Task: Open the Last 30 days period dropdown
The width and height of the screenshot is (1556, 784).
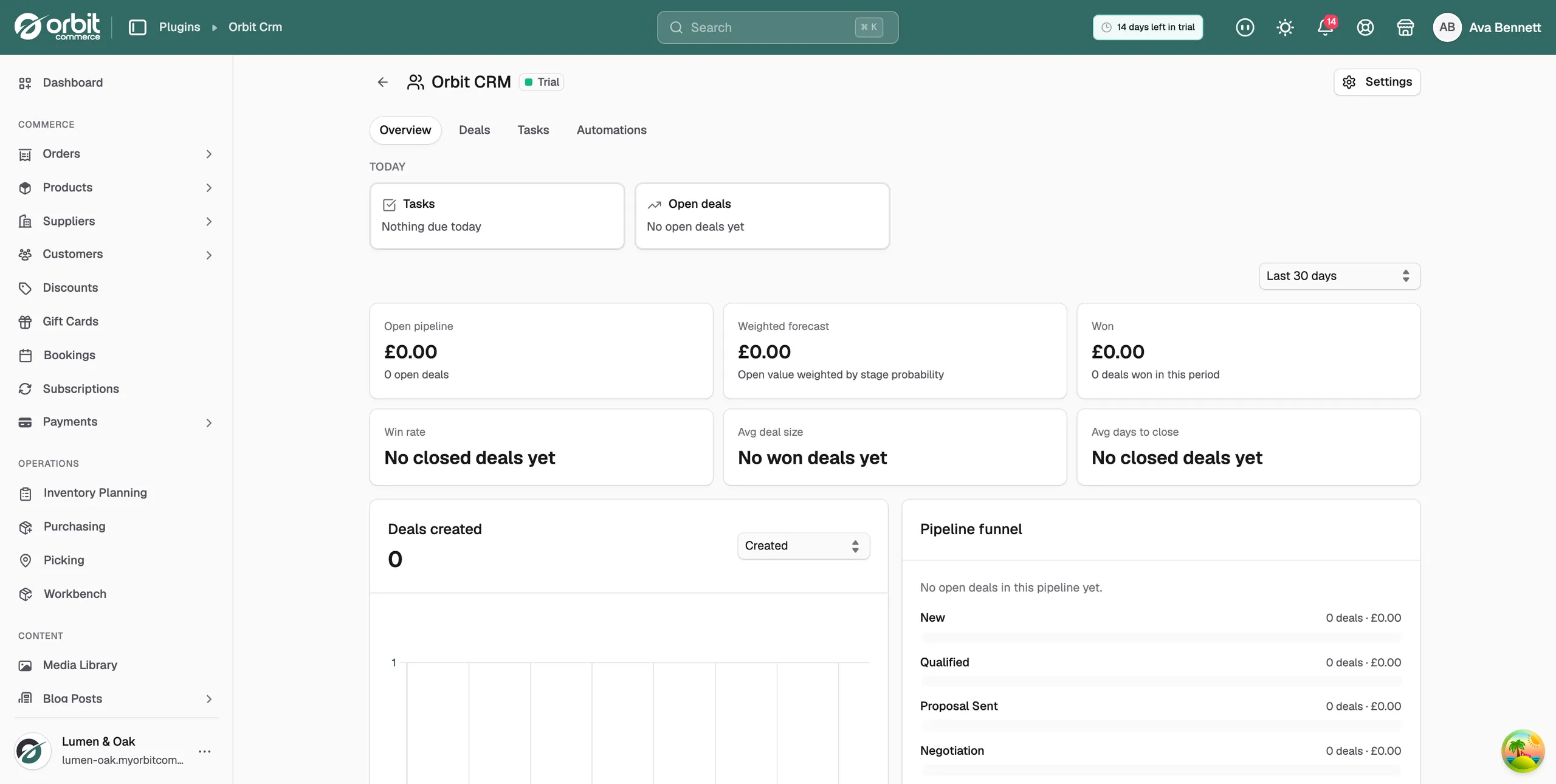Action: pyautogui.click(x=1339, y=276)
